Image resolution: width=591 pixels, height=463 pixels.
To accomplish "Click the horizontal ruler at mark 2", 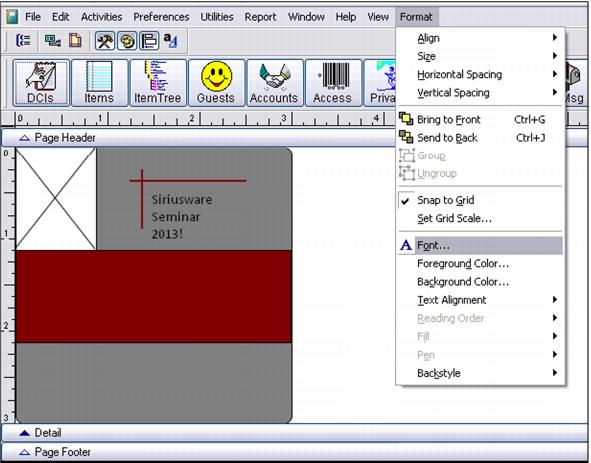I will pyautogui.click(x=191, y=118).
